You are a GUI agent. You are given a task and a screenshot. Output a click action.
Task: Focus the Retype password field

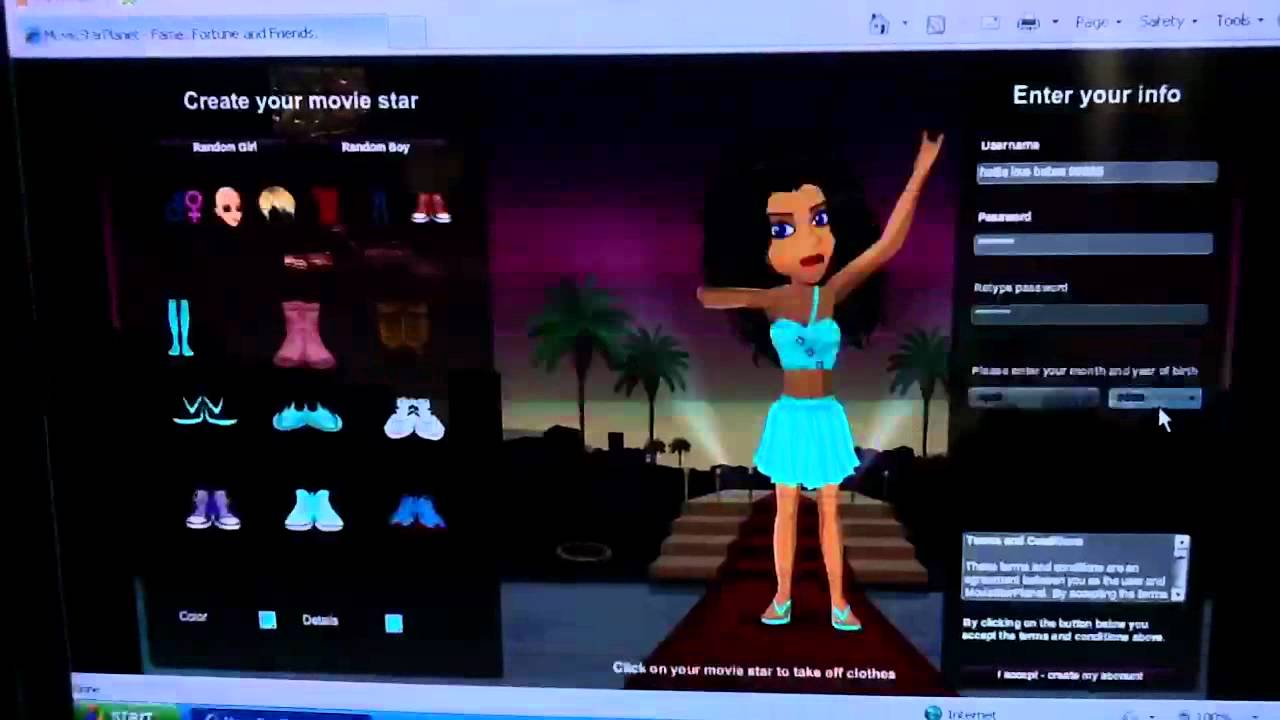(x=1089, y=314)
